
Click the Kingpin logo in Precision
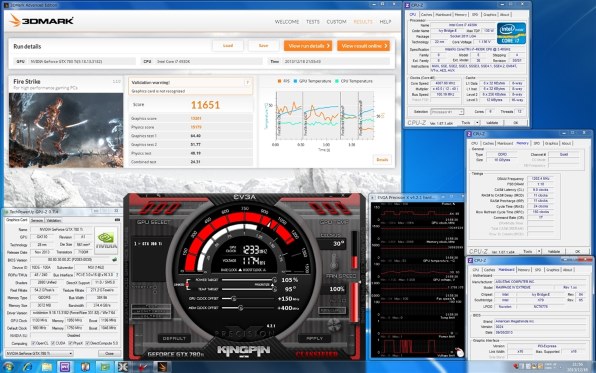244,350
